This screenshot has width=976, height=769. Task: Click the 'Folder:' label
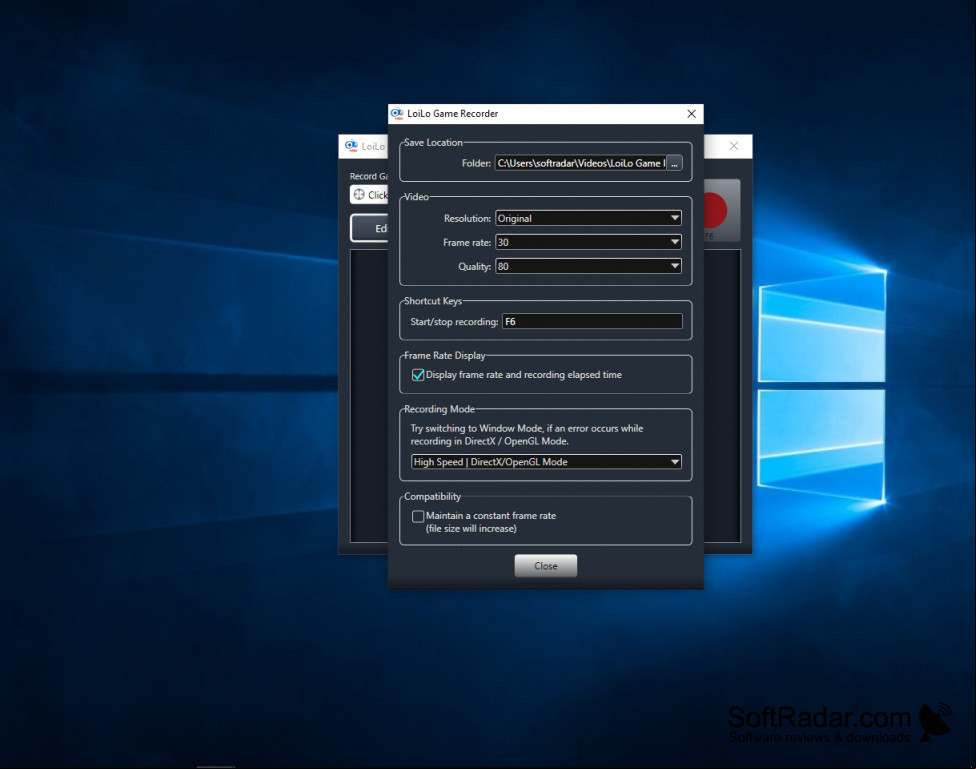[476, 163]
